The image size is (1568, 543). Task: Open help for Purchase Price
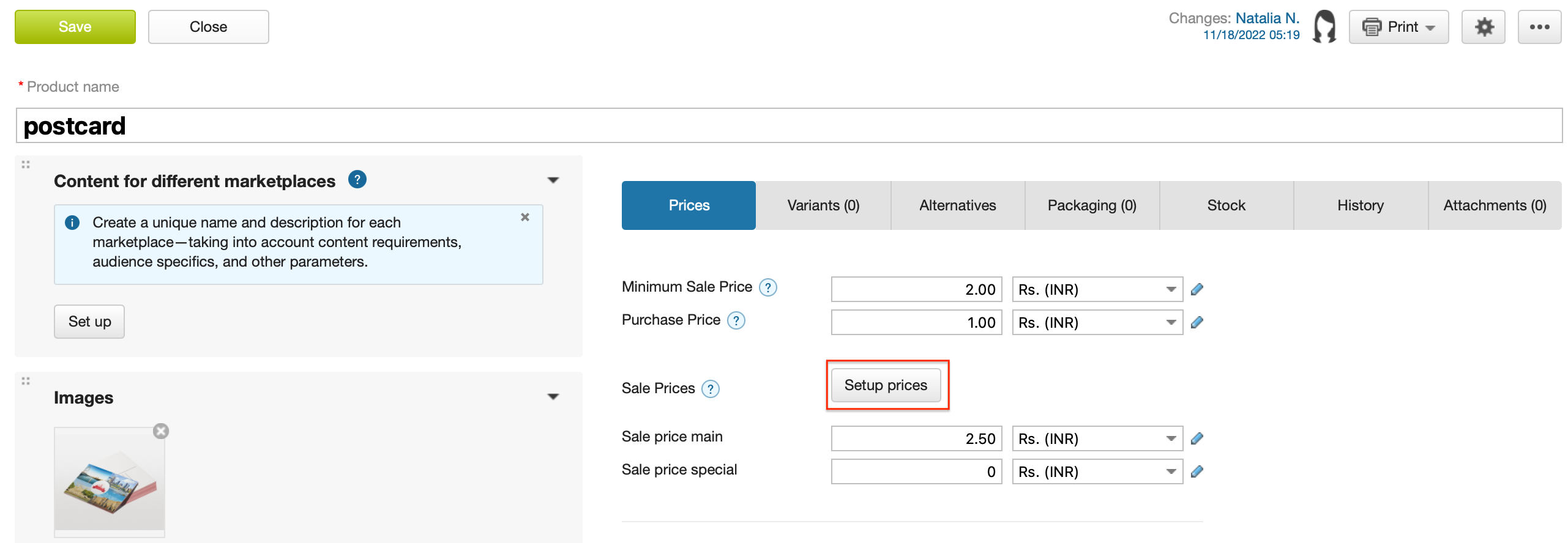pyautogui.click(x=736, y=320)
